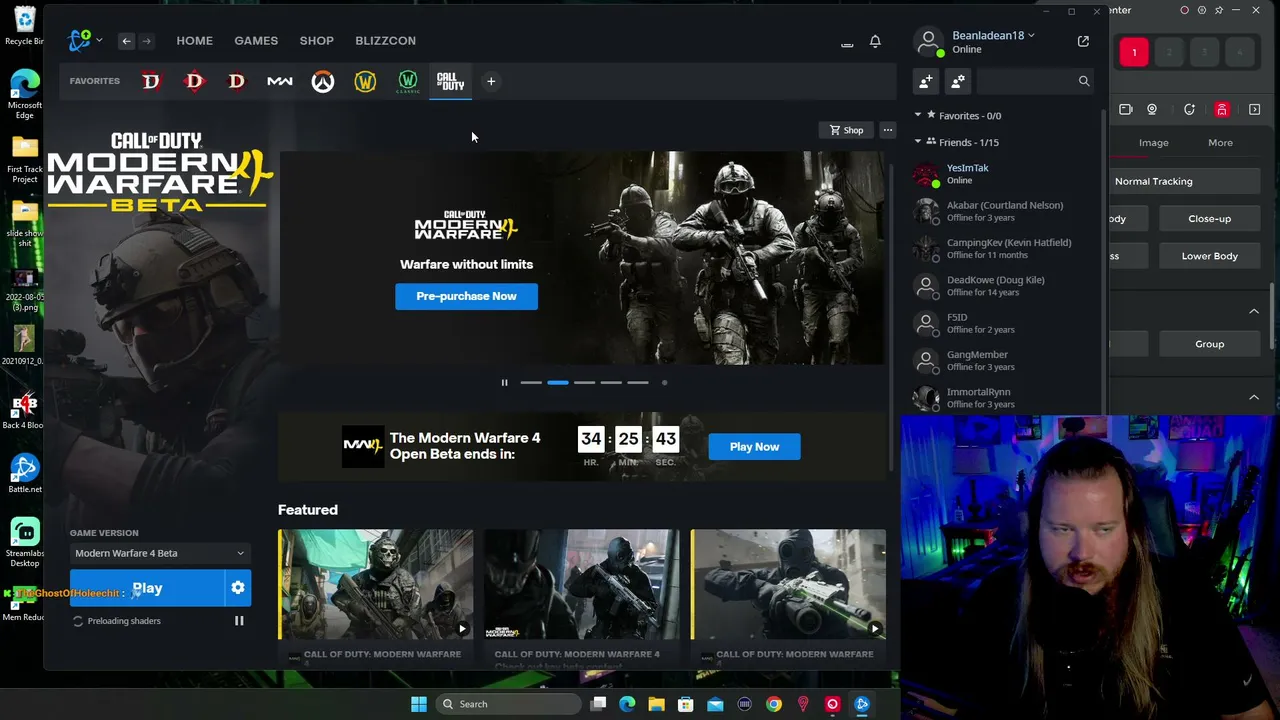Viewport: 1280px width, 720px height.
Task: Select friend ImmortalRynn
Action: (x=1004, y=397)
